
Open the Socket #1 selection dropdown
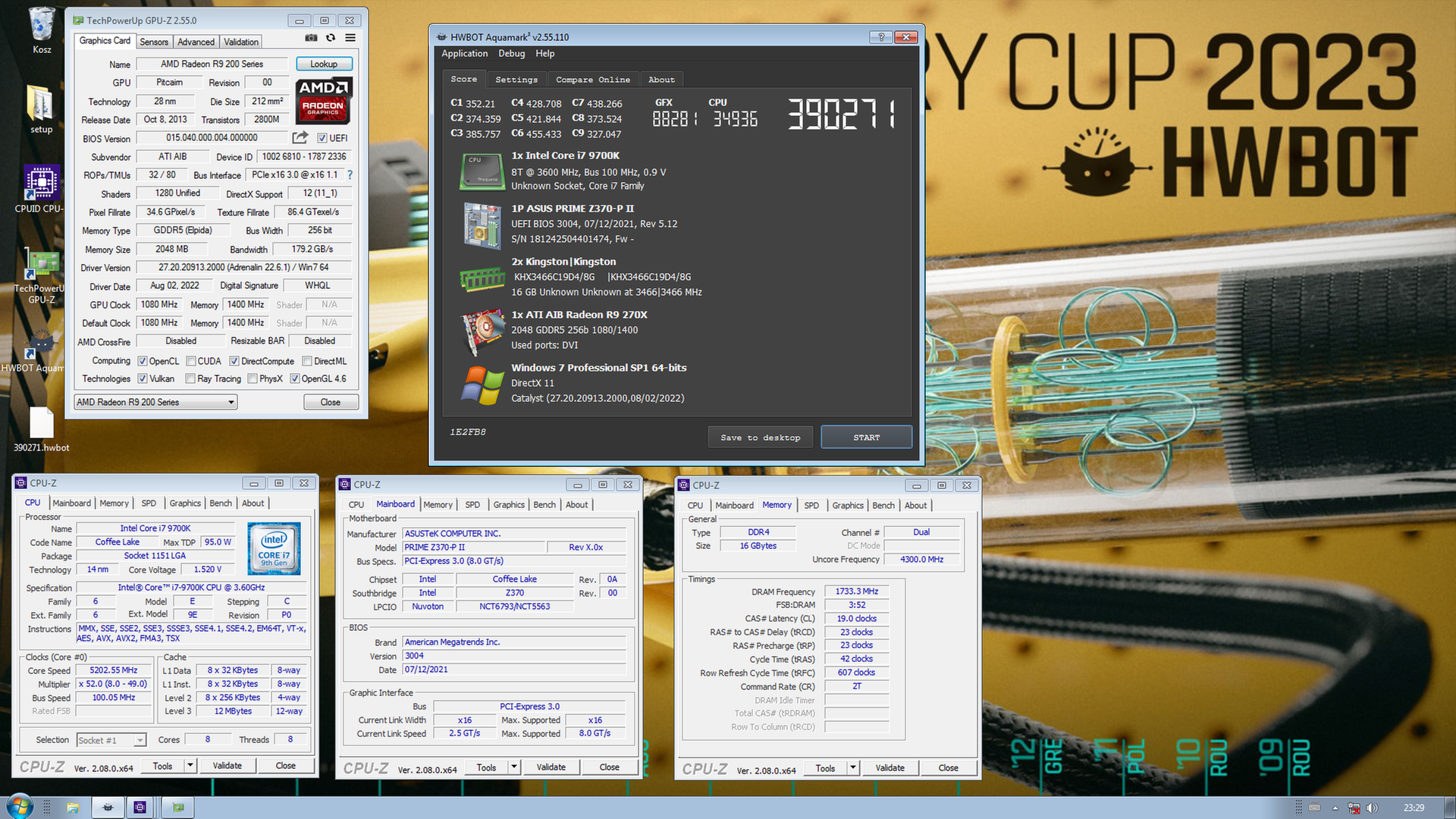tap(111, 740)
